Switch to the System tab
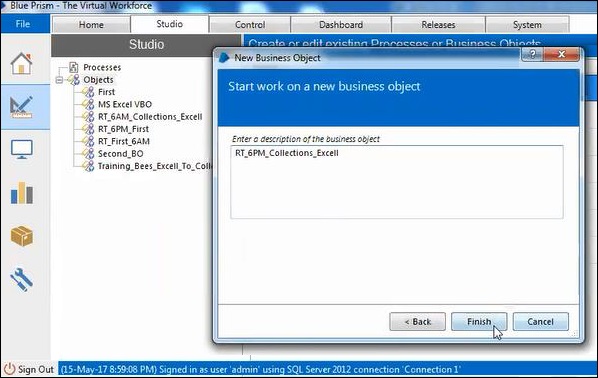The width and height of the screenshot is (598, 378). [527, 25]
